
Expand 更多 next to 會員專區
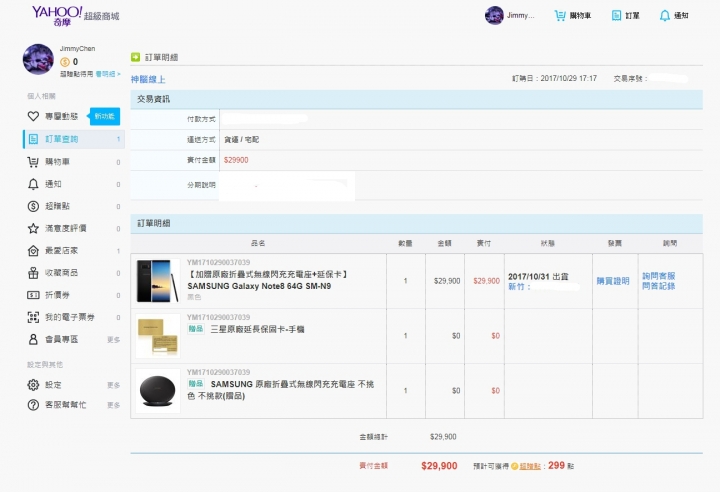113,339
